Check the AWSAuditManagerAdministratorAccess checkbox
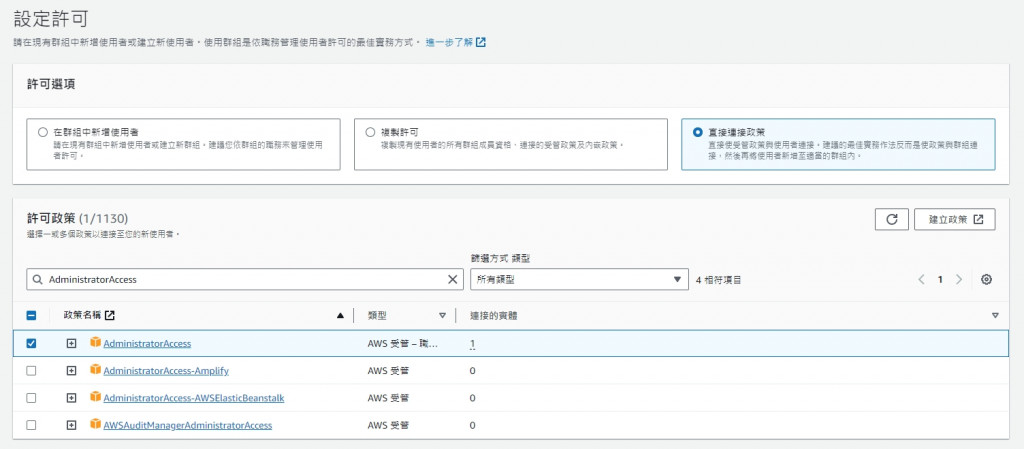 pyautogui.click(x=31, y=426)
